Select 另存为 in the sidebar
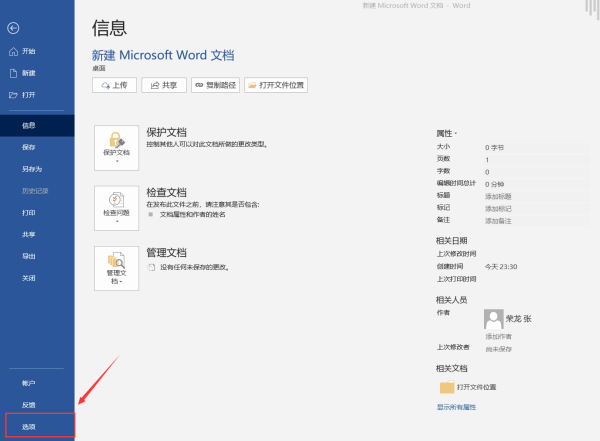This screenshot has width=600, height=441. pos(32,169)
